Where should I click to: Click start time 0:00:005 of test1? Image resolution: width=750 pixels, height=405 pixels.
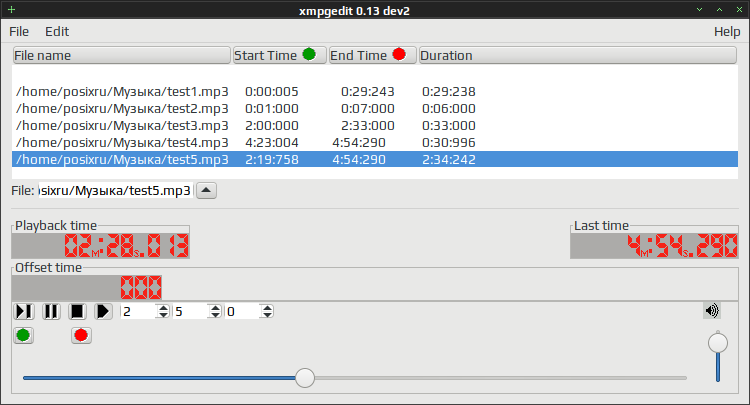[x=272, y=91]
